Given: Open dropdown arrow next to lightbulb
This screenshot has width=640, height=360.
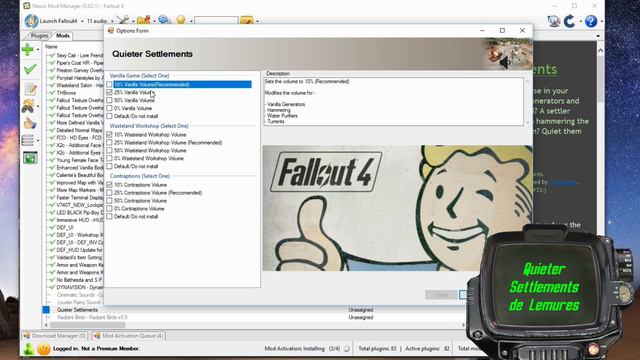Looking at the screenshot, I should [x=191, y=21].
